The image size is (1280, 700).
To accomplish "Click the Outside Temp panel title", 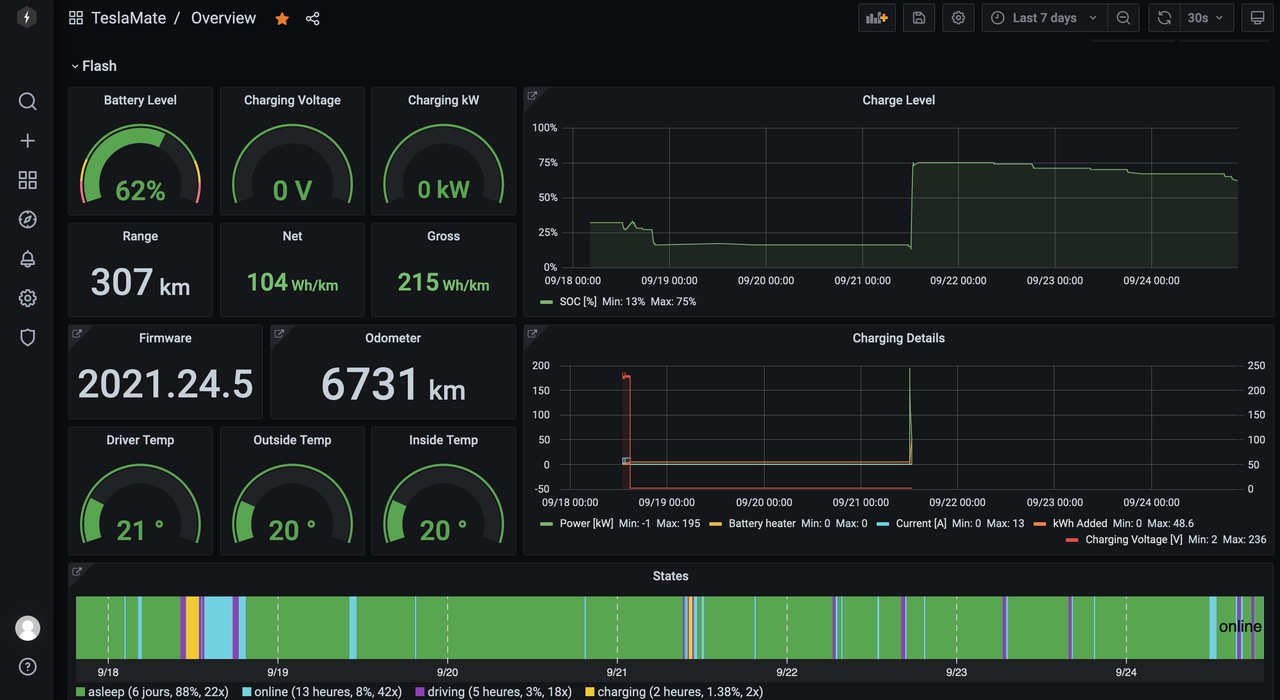I will click(x=292, y=440).
